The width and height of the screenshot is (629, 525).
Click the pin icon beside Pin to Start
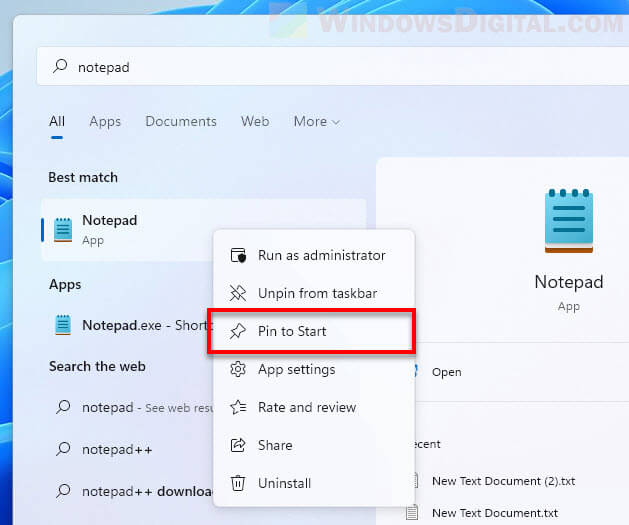tap(238, 331)
